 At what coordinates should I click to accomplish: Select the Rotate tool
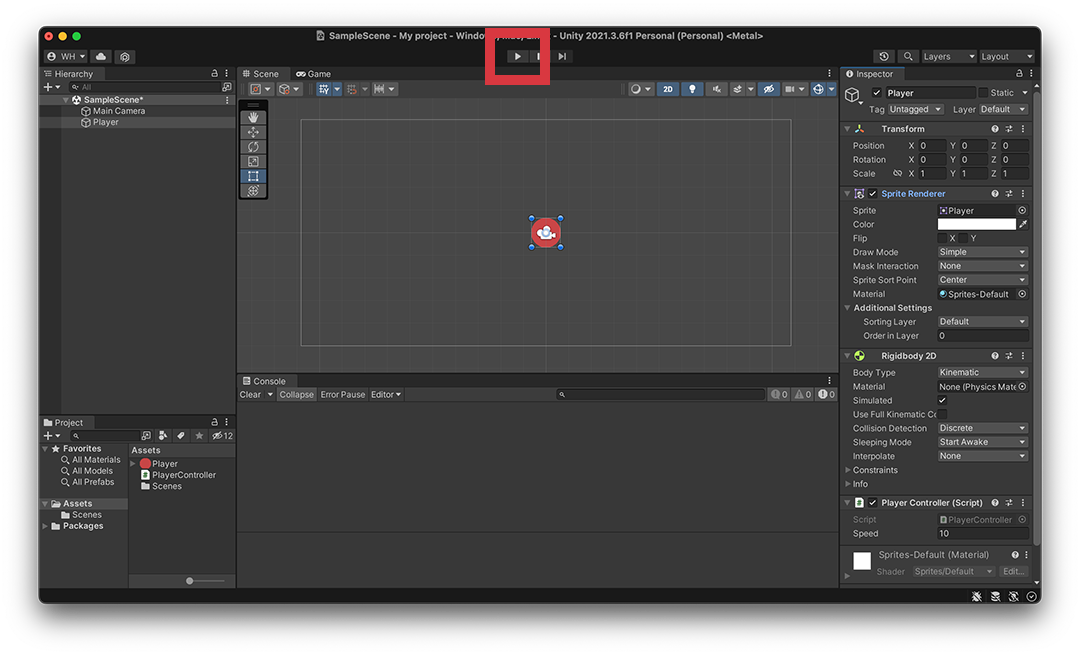(x=253, y=147)
